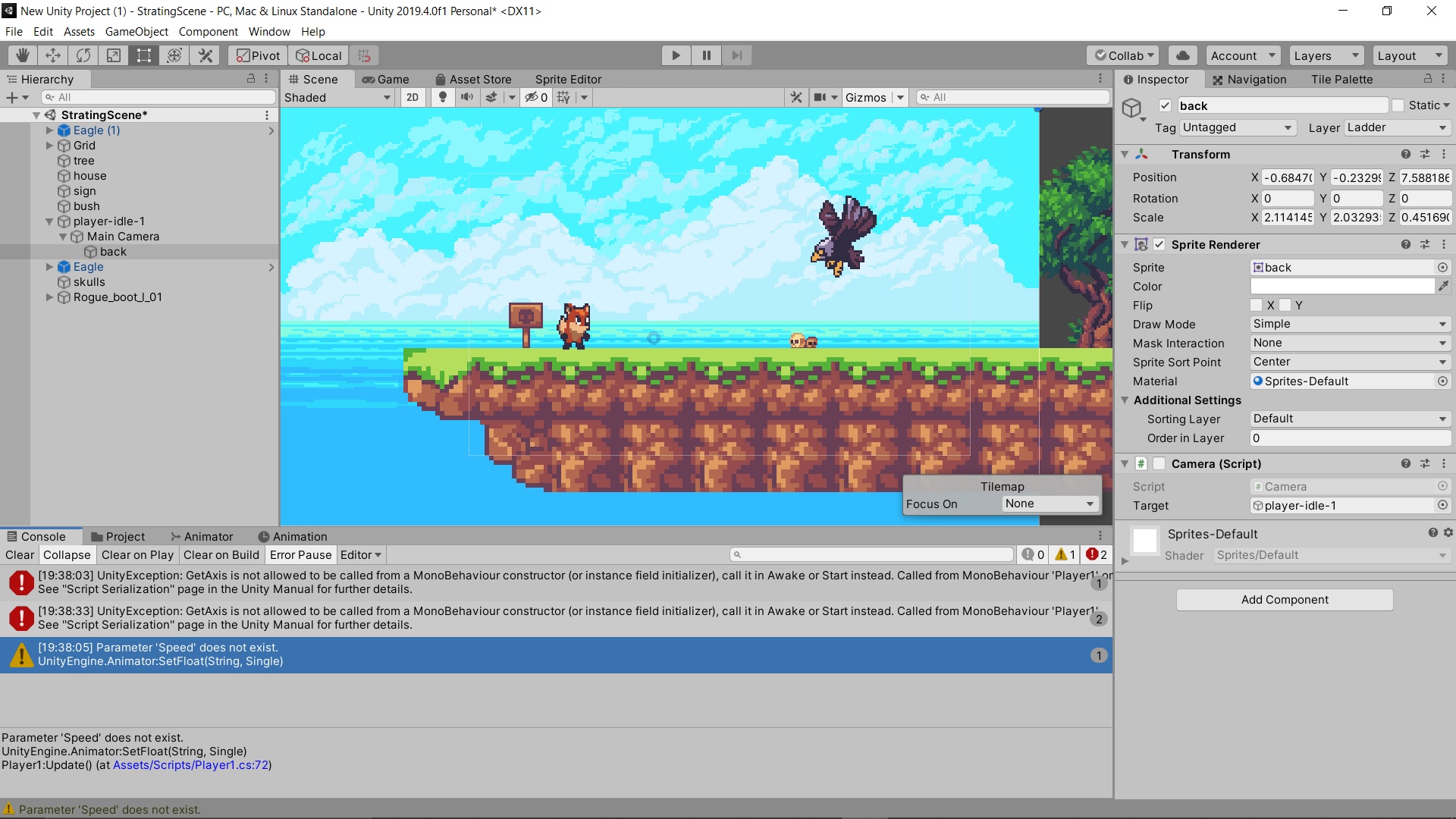Select the Rotate tool
1456x819 pixels.
coord(83,55)
